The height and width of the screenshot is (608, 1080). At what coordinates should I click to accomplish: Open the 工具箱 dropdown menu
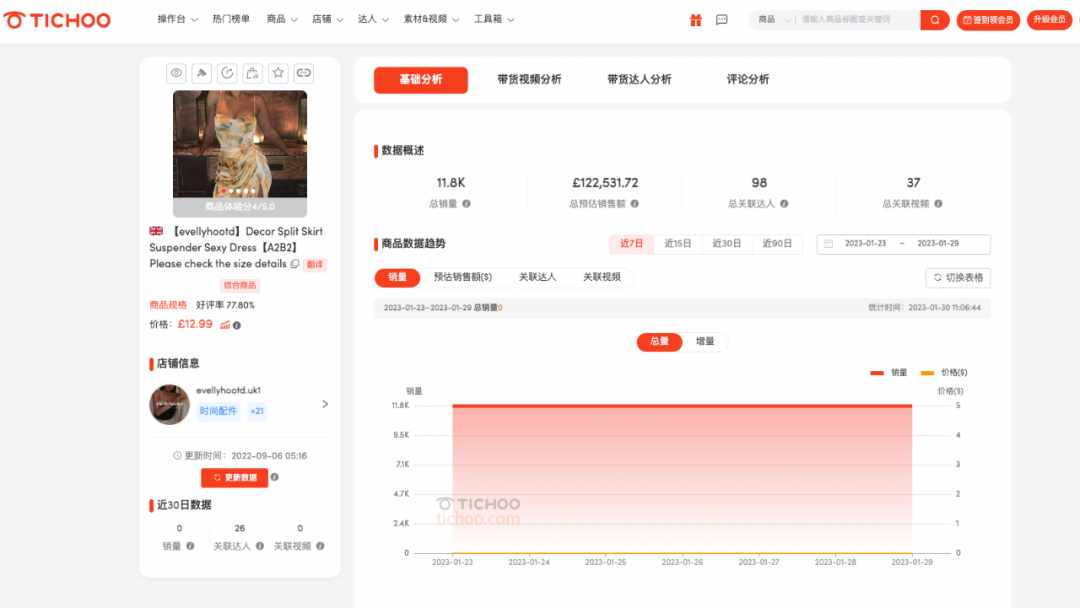(494, 19)
